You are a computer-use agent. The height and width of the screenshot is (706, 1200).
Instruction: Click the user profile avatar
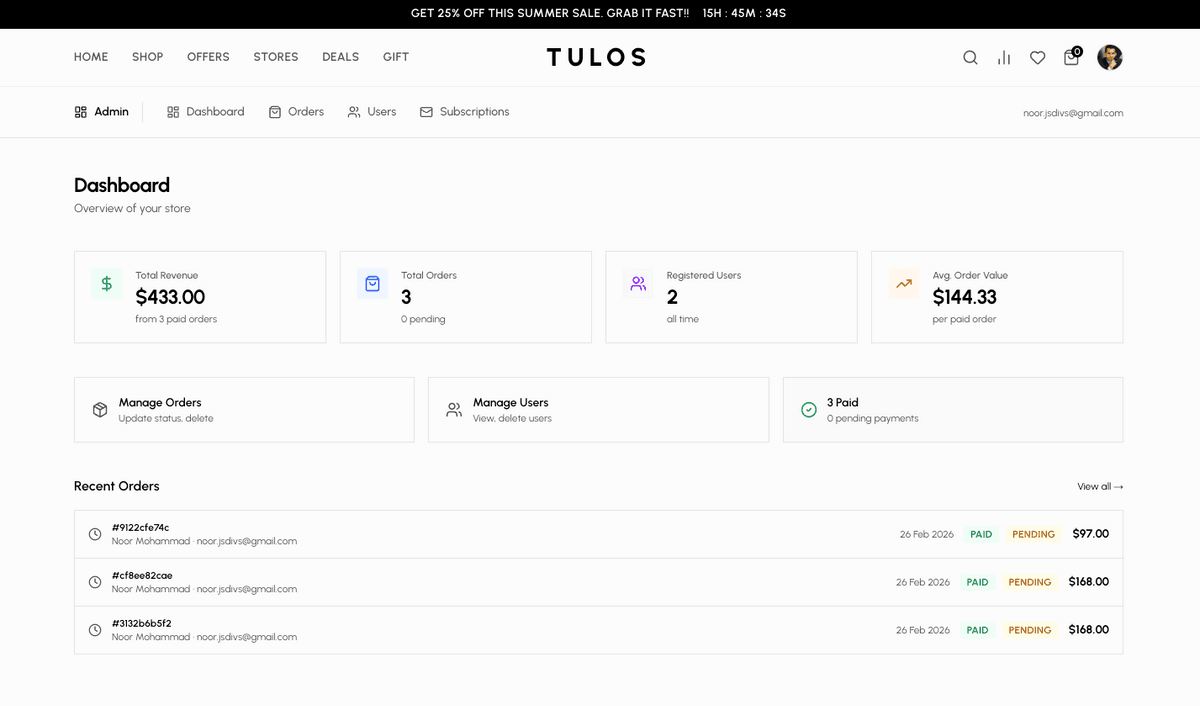[1109, 58]
